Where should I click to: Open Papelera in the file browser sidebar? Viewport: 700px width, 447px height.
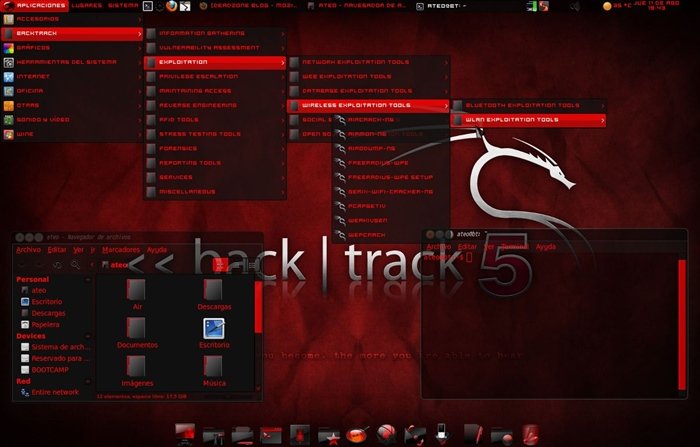(41, 325)
